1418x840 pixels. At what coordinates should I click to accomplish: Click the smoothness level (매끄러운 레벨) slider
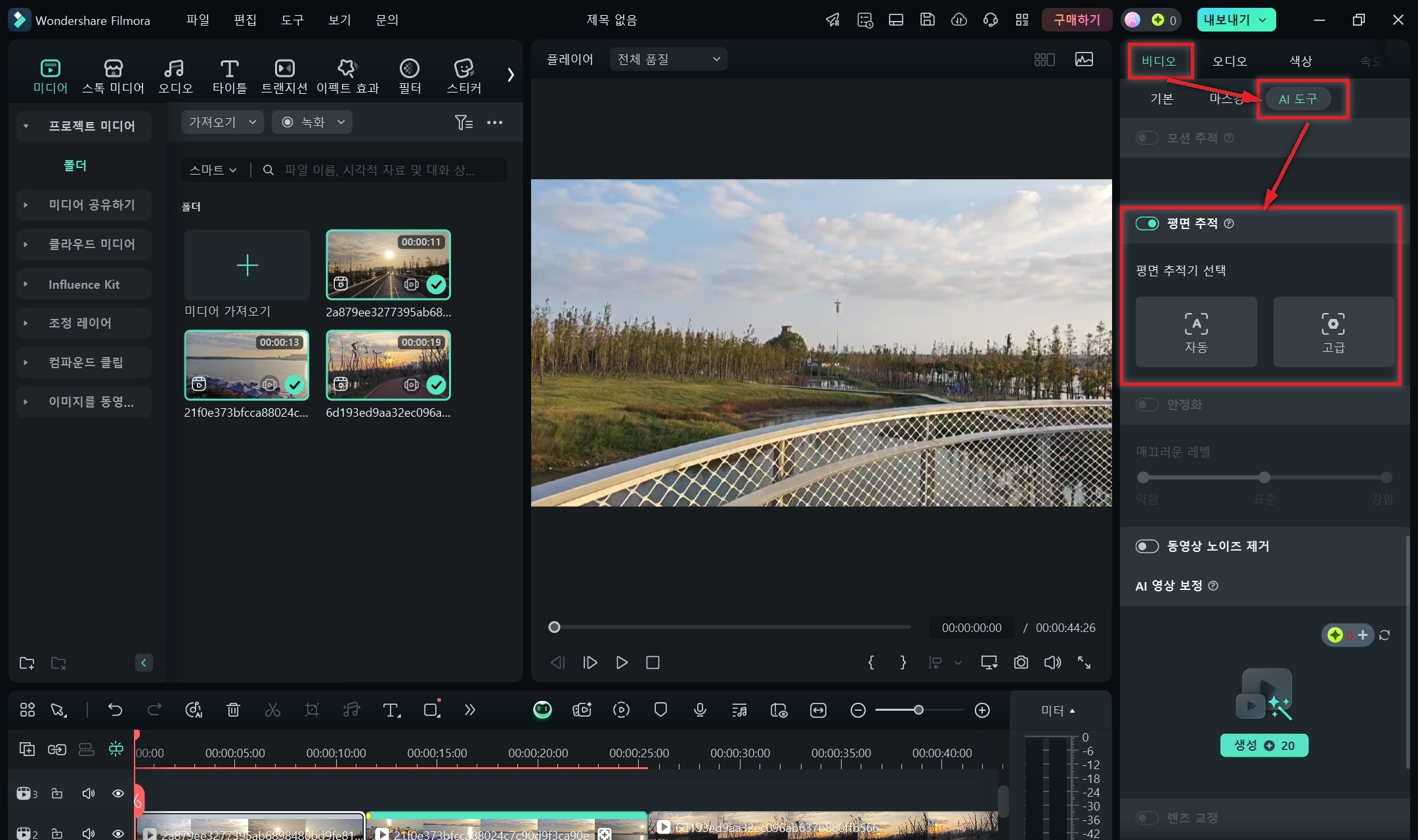[x=1264, y=477]
